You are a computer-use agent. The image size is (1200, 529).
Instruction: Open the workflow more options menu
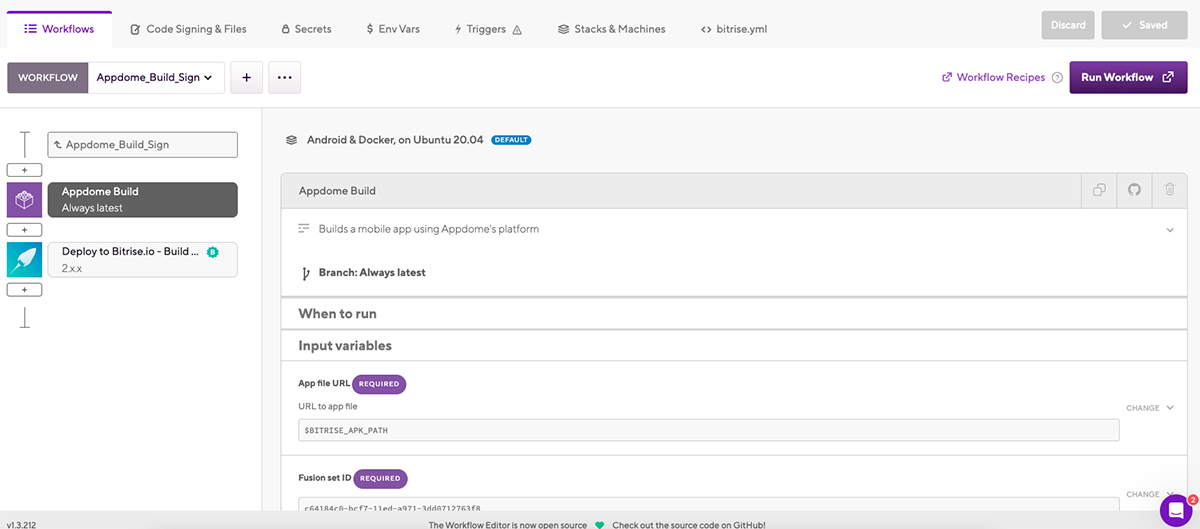(284, 78)
